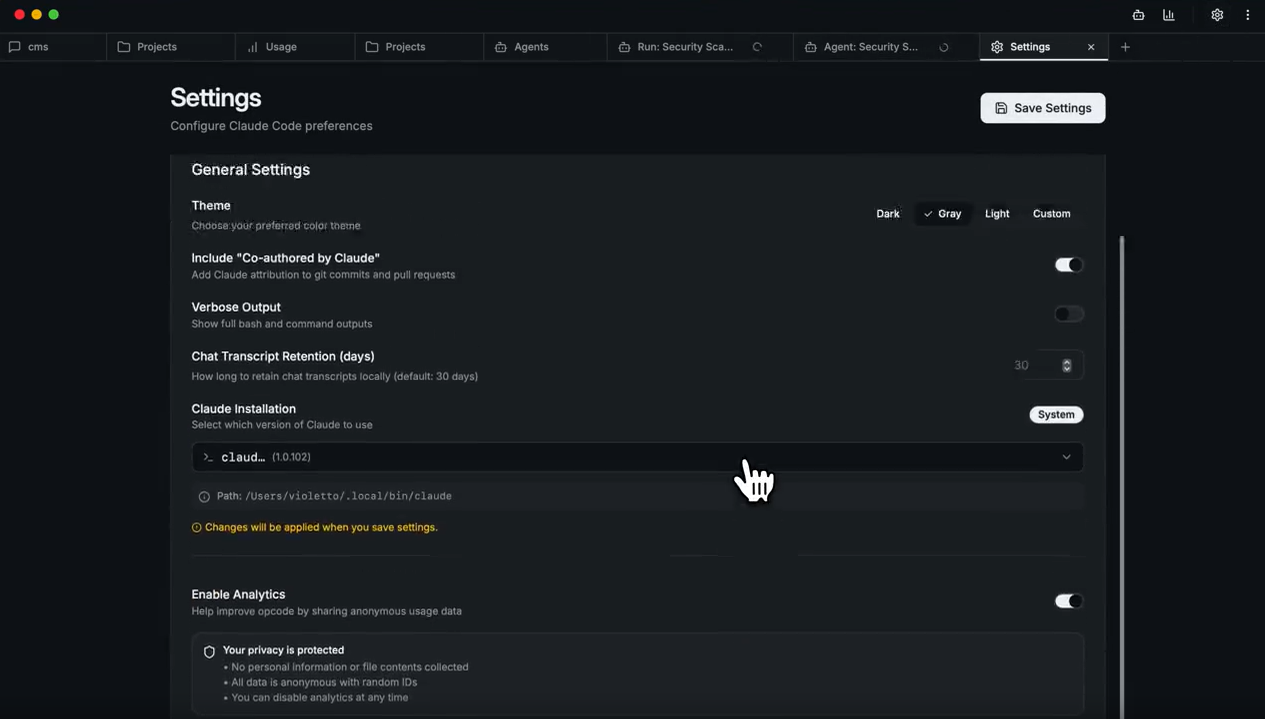Close the Settings tab
This screenshot has width=1265, height=719.
click(1091, 47)
